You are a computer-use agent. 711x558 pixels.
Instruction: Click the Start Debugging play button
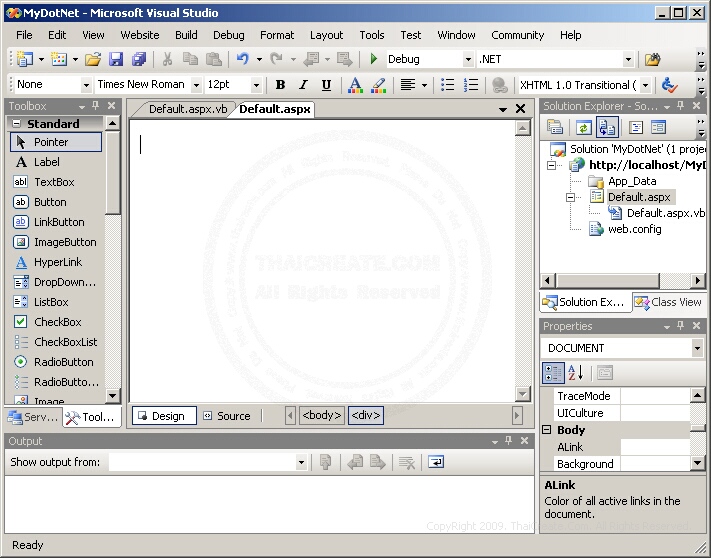[374, 60]
